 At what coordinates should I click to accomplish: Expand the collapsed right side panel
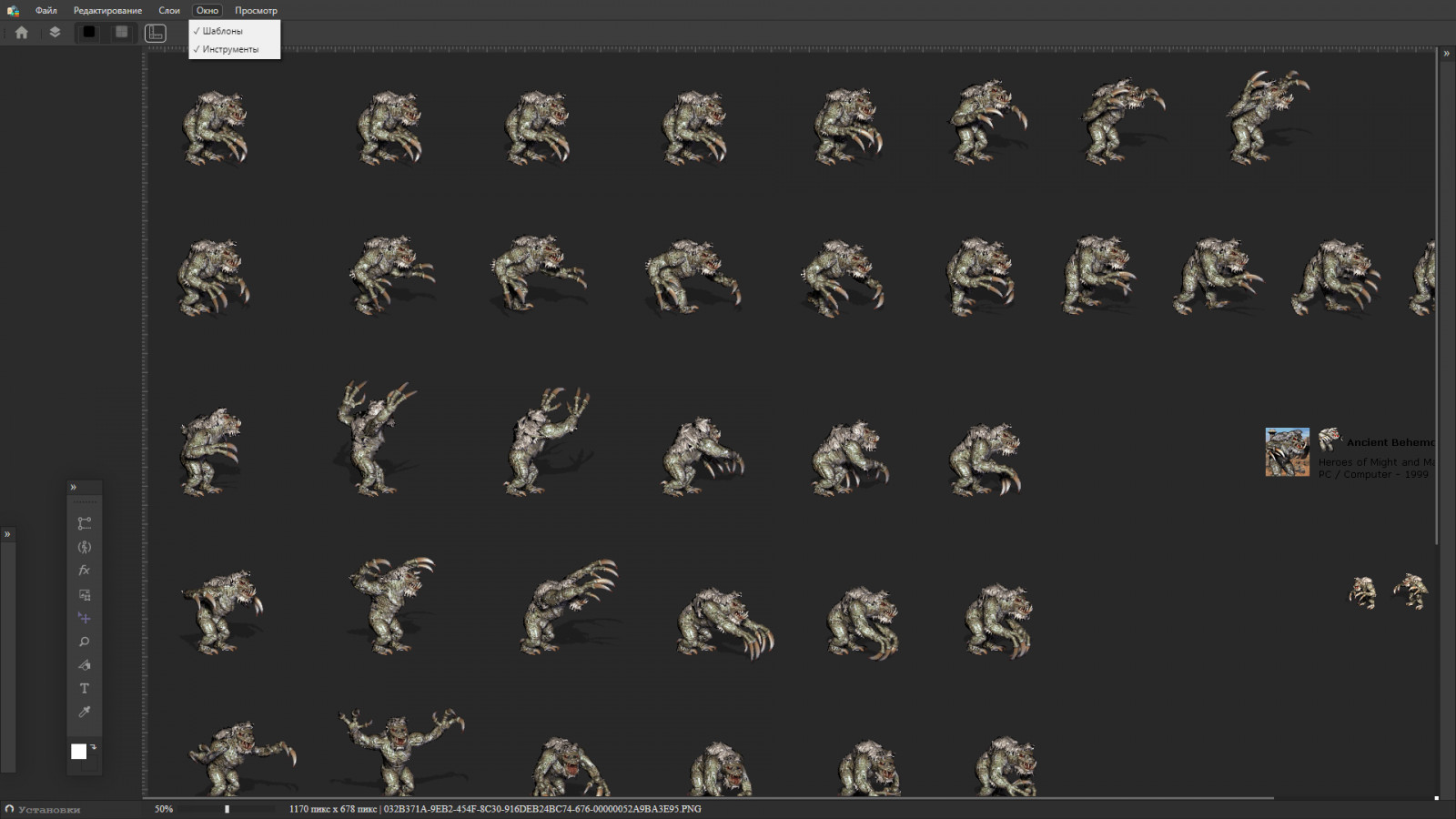tap(1447, 54)
